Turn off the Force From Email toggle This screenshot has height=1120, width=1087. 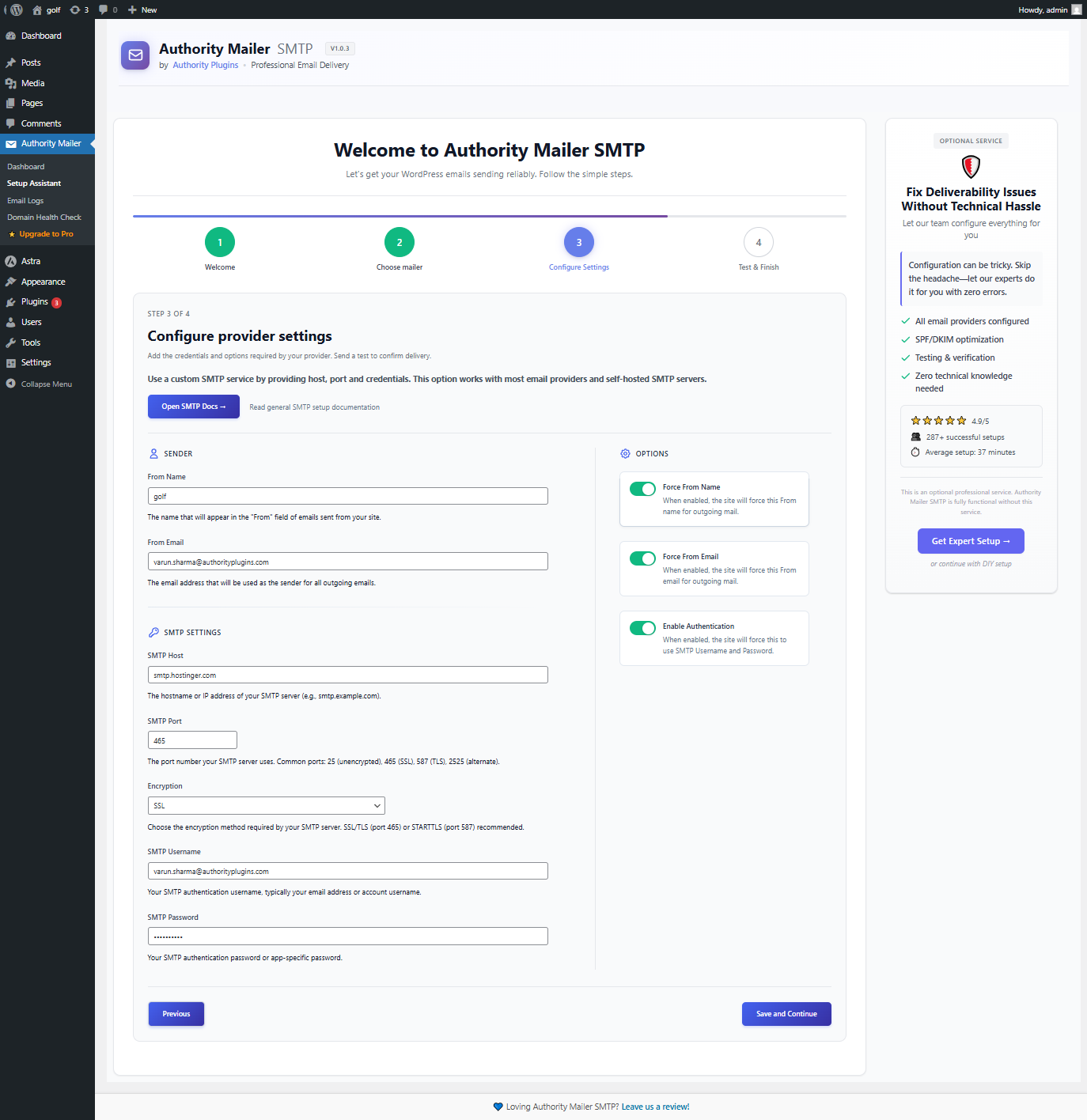pyautogui.click(x=642, y=558)
